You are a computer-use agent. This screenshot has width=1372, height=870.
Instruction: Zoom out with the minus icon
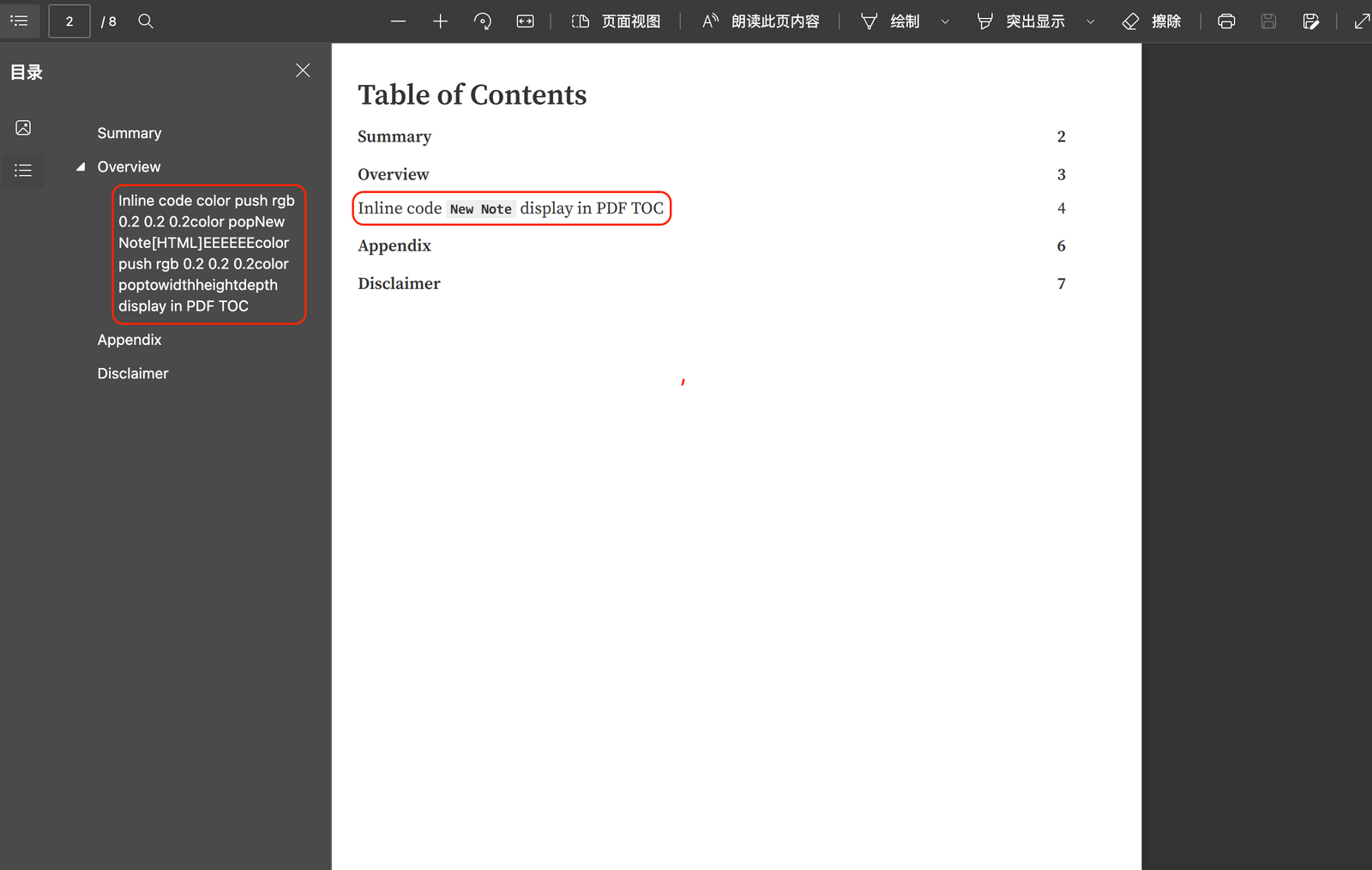(x=398, y=21)
